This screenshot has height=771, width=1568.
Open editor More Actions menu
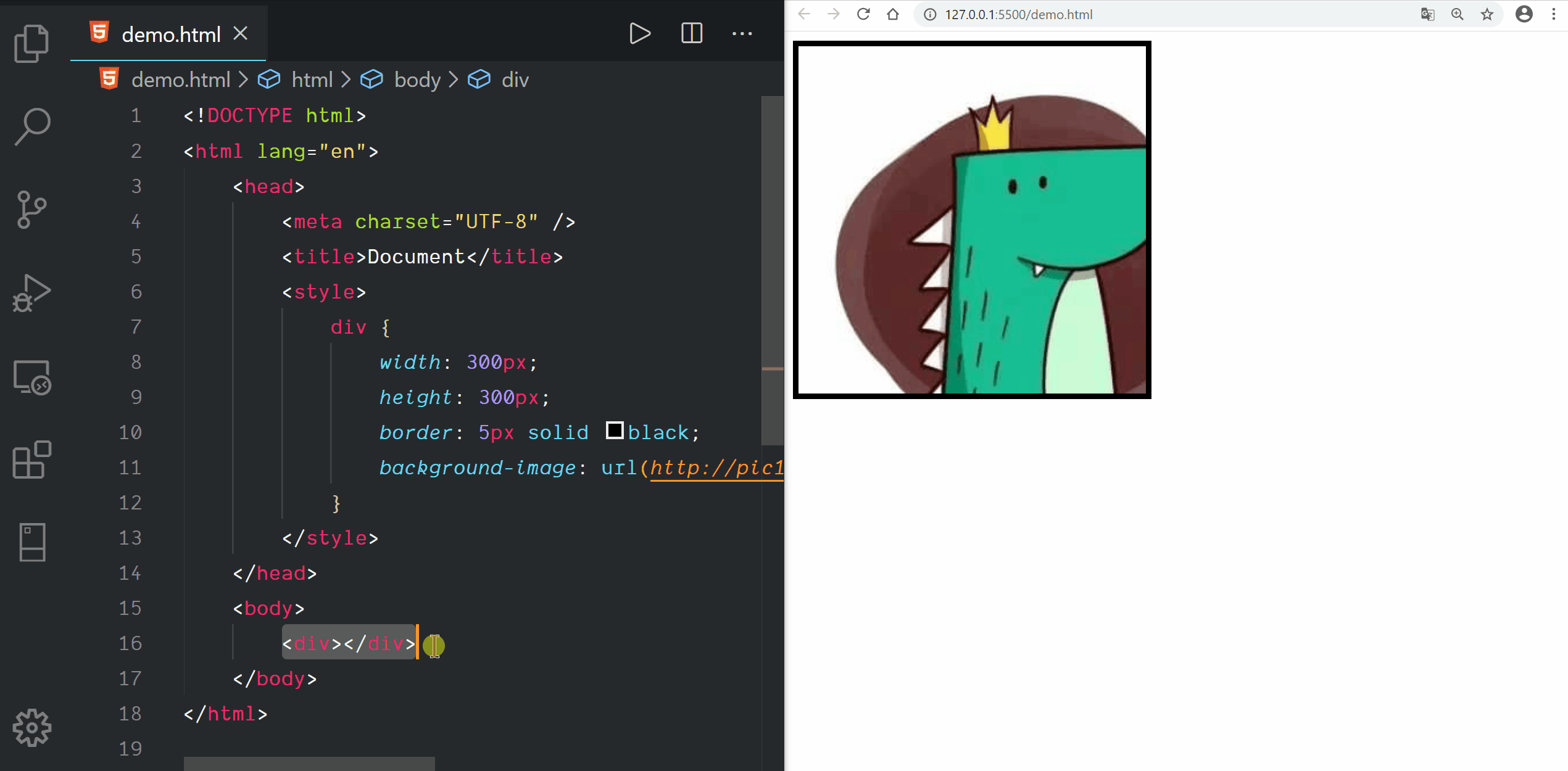pos(742,33)
